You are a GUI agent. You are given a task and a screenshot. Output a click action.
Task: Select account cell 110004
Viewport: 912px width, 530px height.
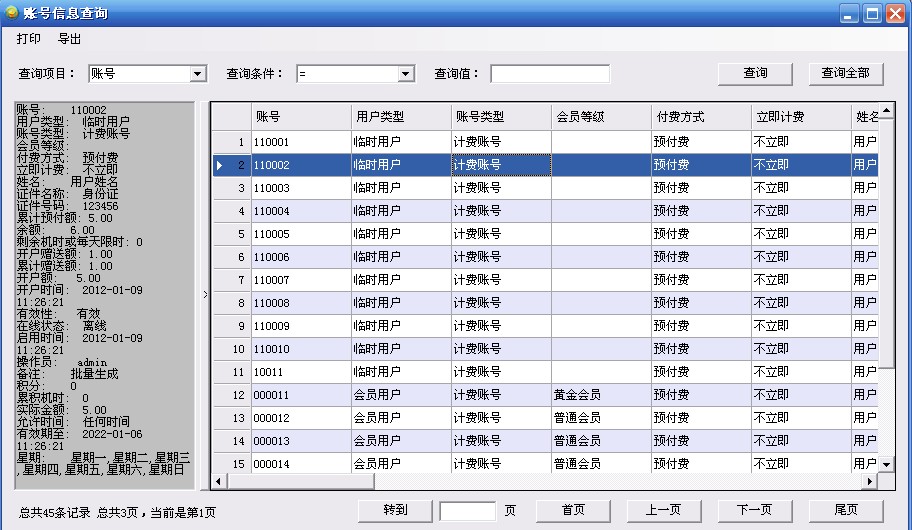(301, 211)
